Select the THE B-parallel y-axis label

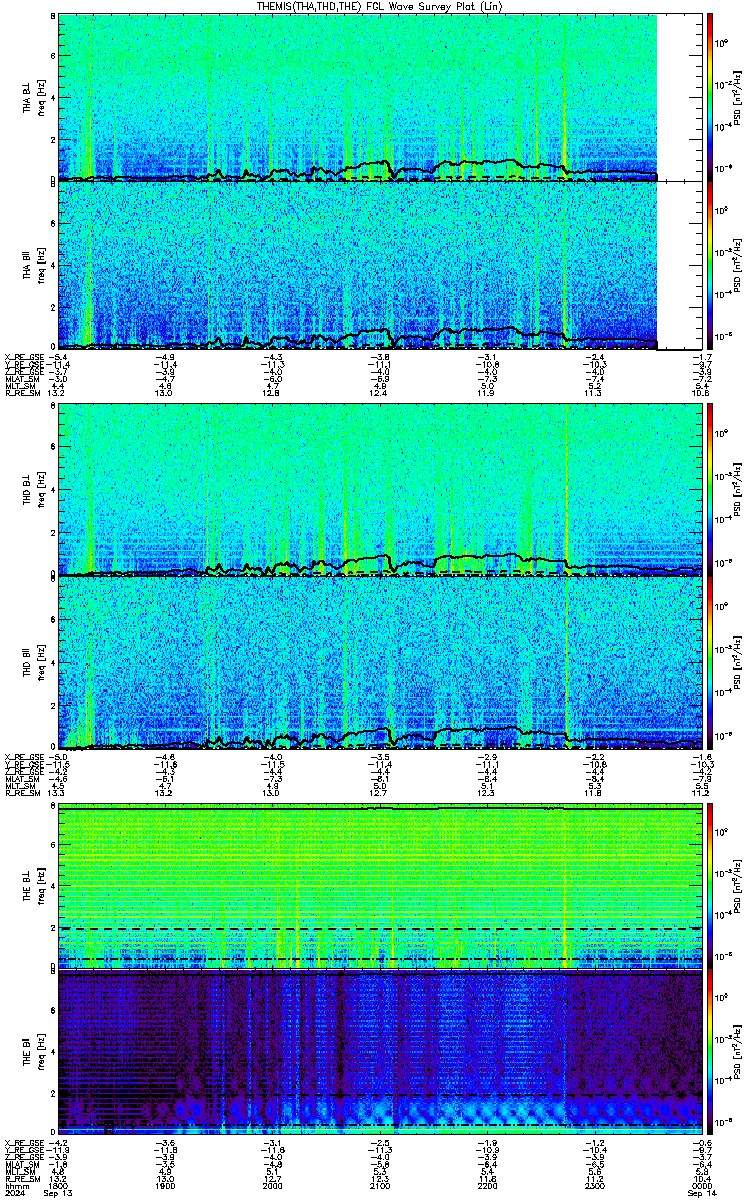[x=27, y=1050]
